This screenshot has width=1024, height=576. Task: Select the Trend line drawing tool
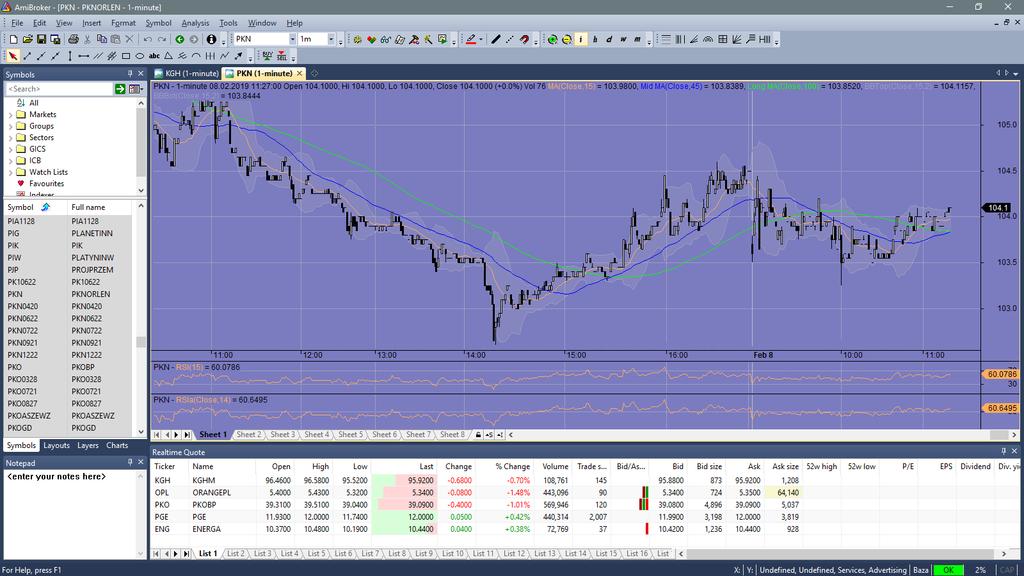[x=27, y=56]
